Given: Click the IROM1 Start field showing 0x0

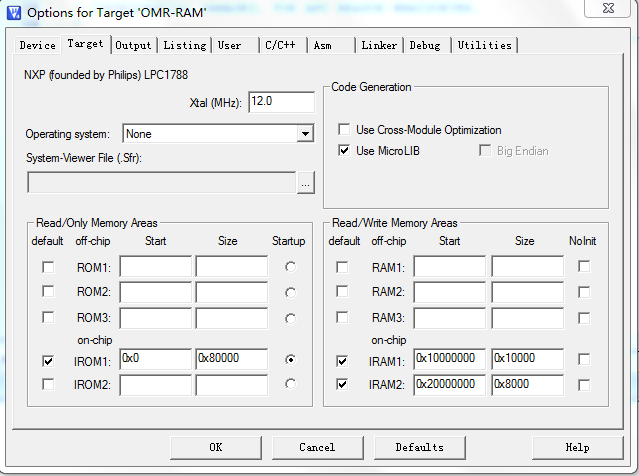Looking at the screenshot, I should (156, 359).
